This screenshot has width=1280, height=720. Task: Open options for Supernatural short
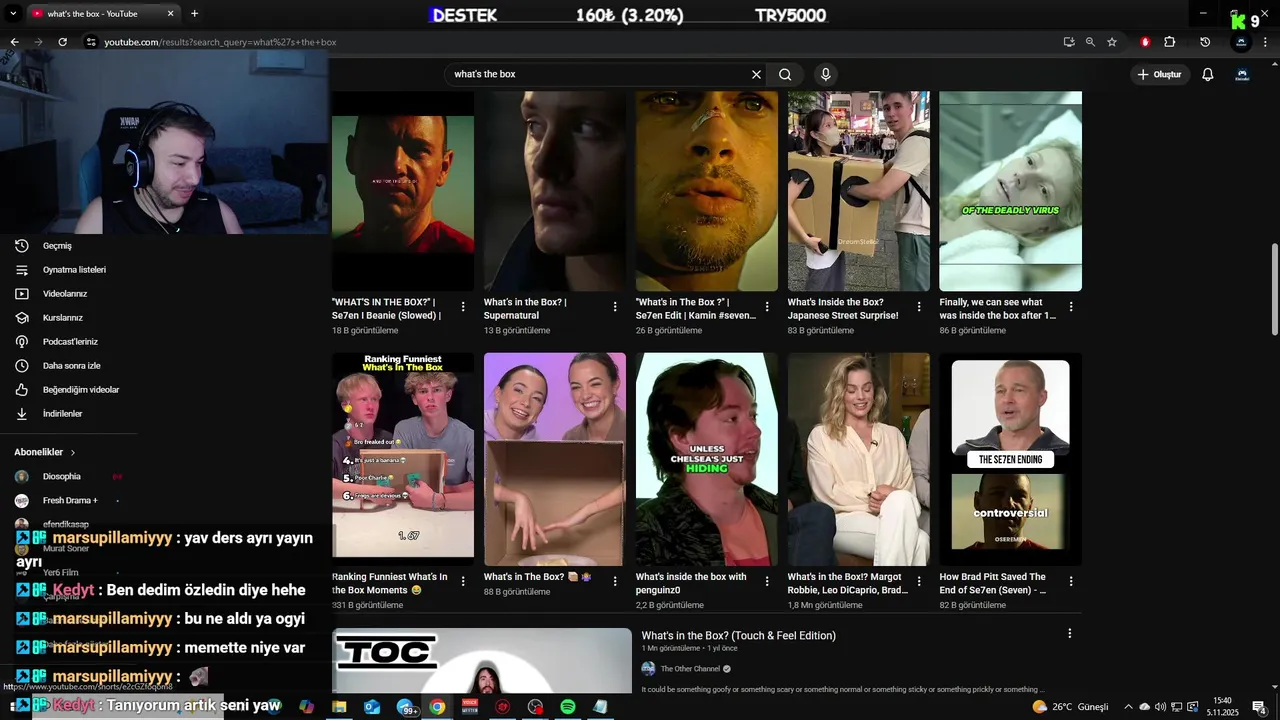click(x=615, y=307)
